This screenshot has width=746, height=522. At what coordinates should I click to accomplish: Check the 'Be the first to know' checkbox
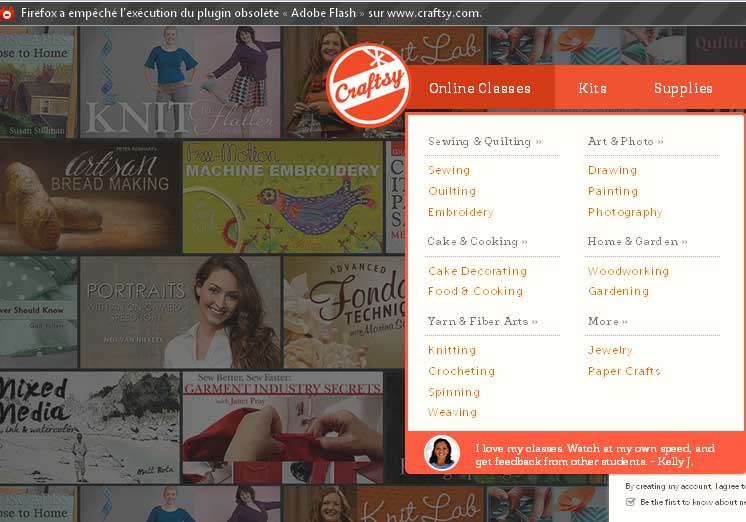(x=630, y=502)
